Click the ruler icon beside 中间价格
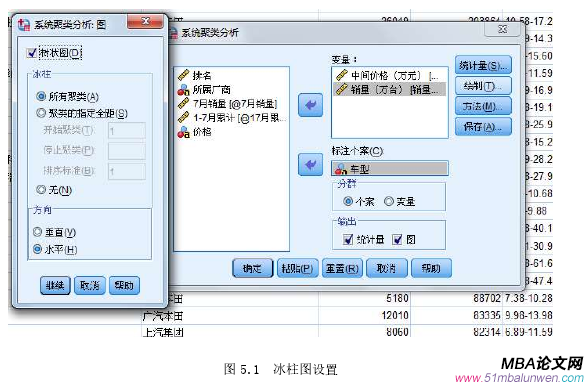The height and width of the screenshot is (384, 586). [x=342, y=76]
